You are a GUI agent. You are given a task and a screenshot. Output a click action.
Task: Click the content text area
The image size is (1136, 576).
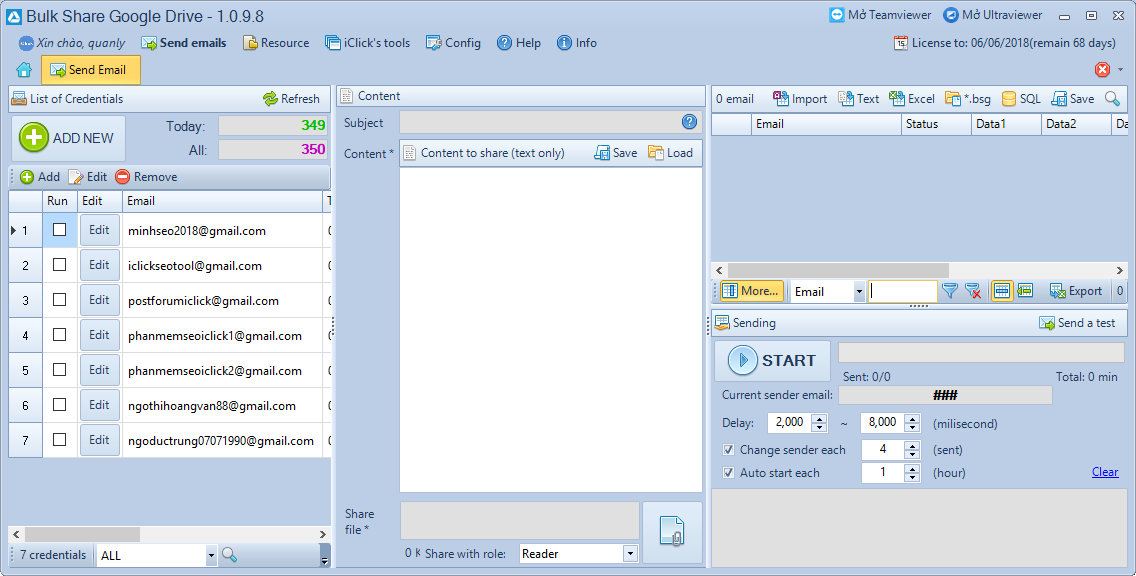click(x=551, y=330)
